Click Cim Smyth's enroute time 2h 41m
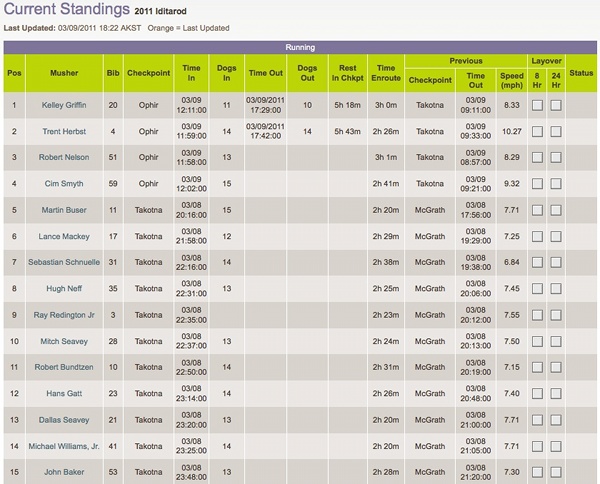This screenshot has width=600, height=484. (386, 184)
